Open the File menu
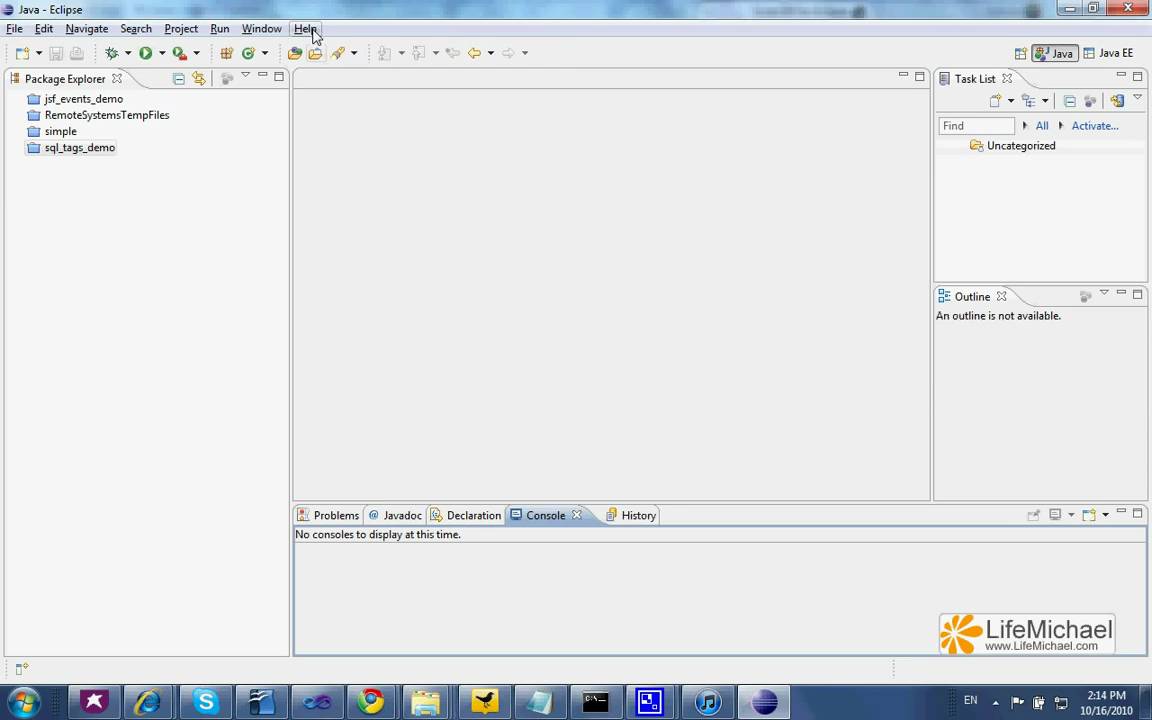 tap(14, 29)
